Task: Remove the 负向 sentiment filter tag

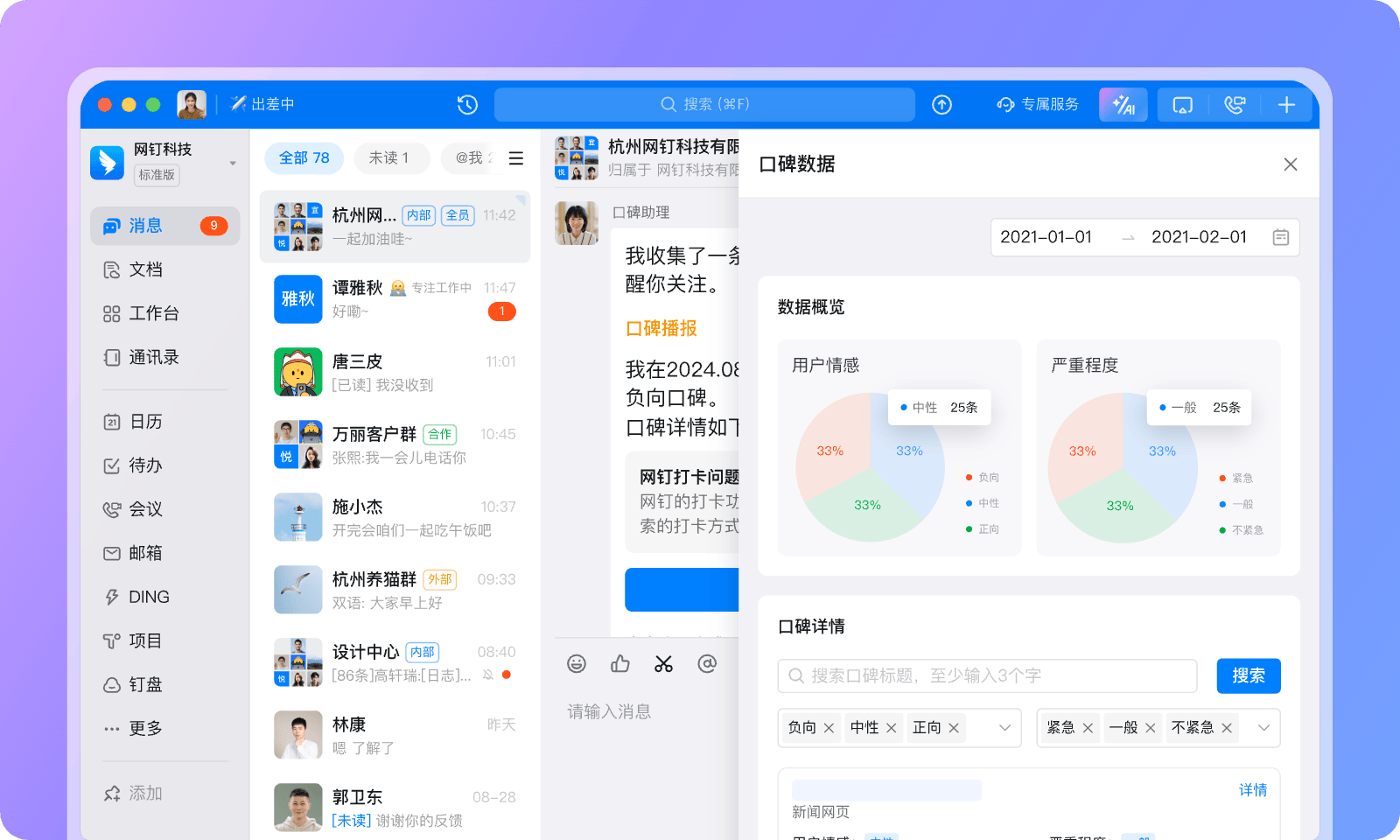Action: (829, 727)
